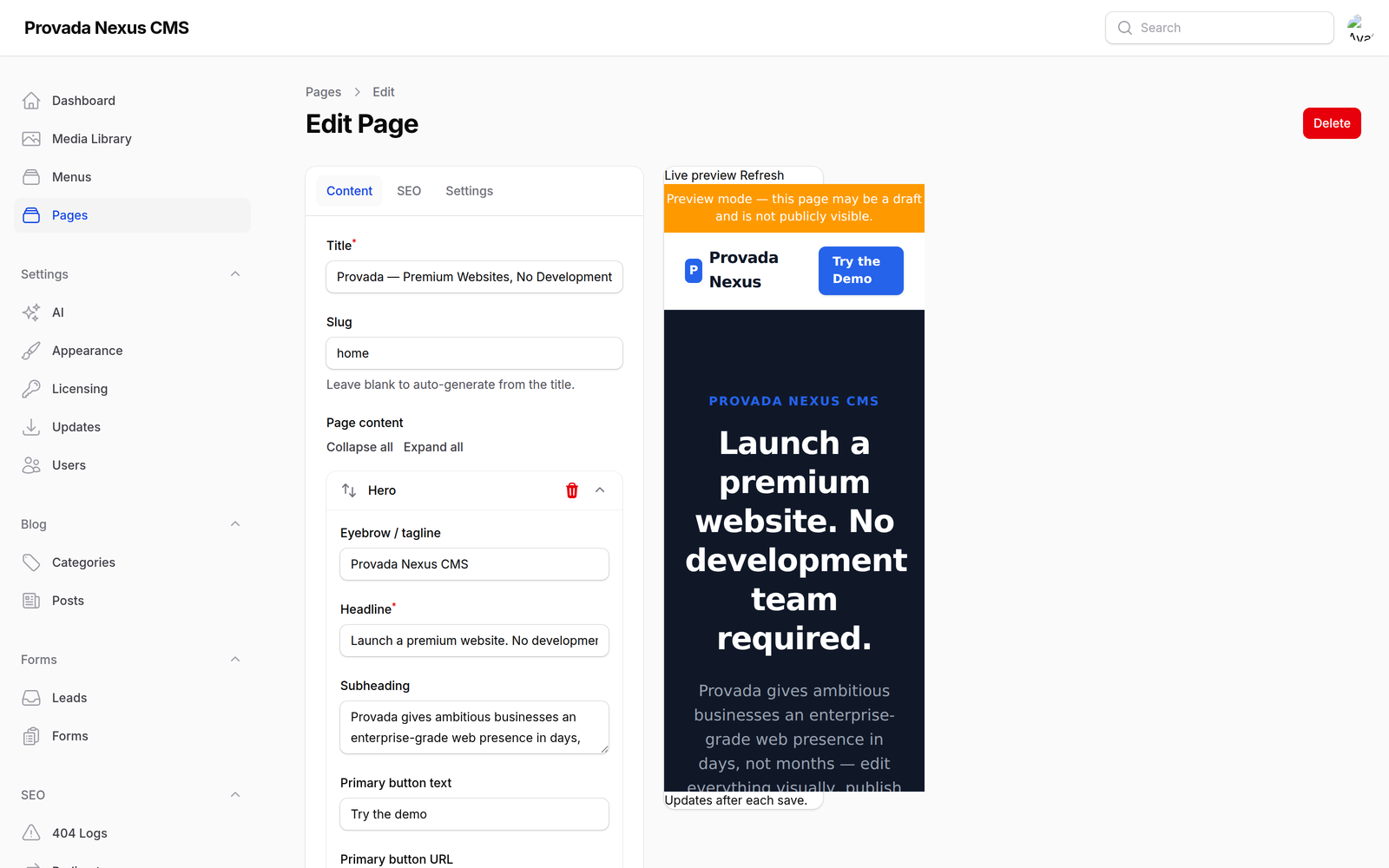Click the magnifier icon in search box
Screen dimensions: 1389x868
(x=1125, y=28)
